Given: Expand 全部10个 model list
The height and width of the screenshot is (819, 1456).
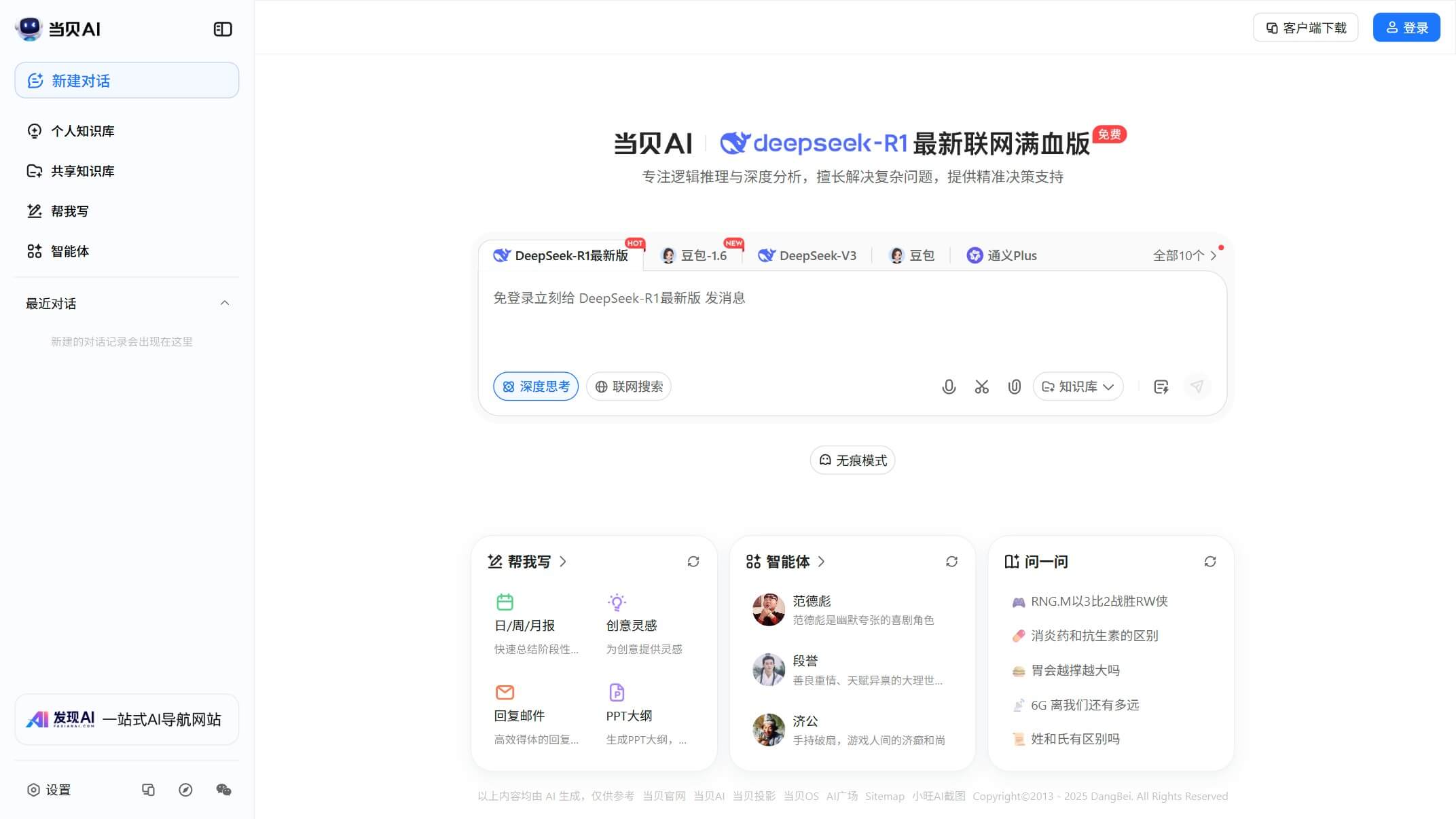Looking at the screenshot, I should coord(1180,255).
